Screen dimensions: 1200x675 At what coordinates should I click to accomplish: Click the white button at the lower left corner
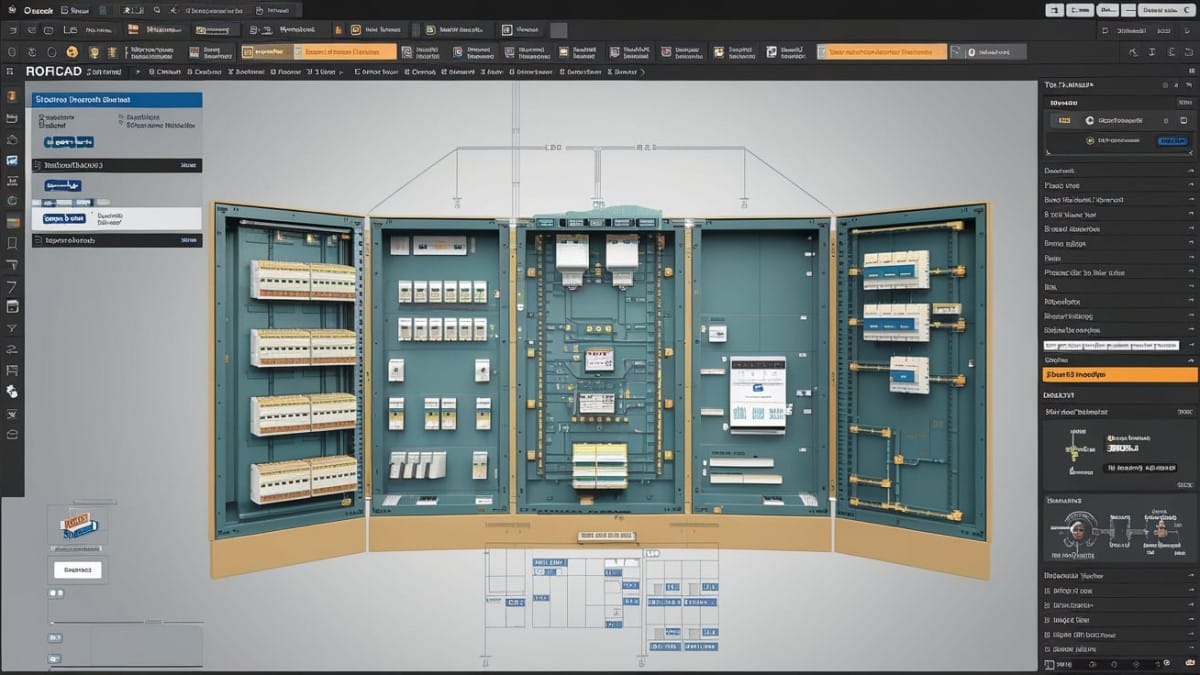(x=77, y=569)
